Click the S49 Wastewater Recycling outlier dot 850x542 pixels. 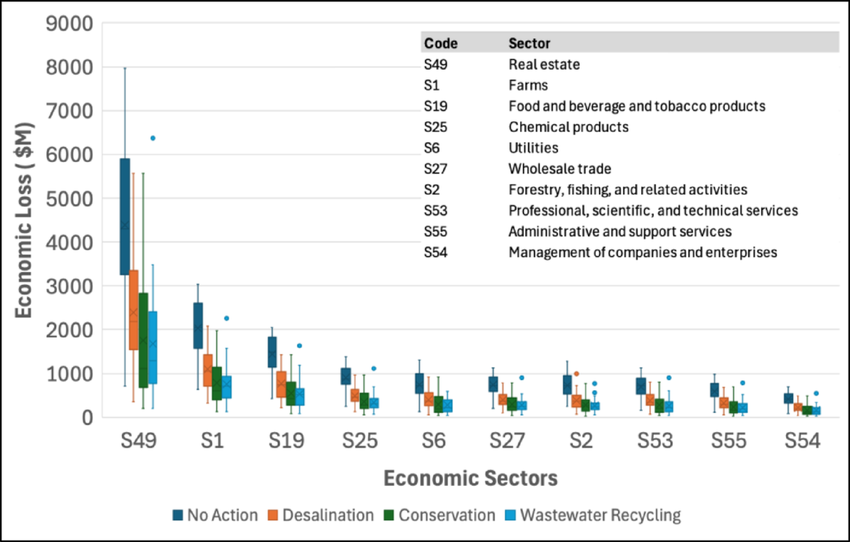pyautogui.click(x=153, y=138)
